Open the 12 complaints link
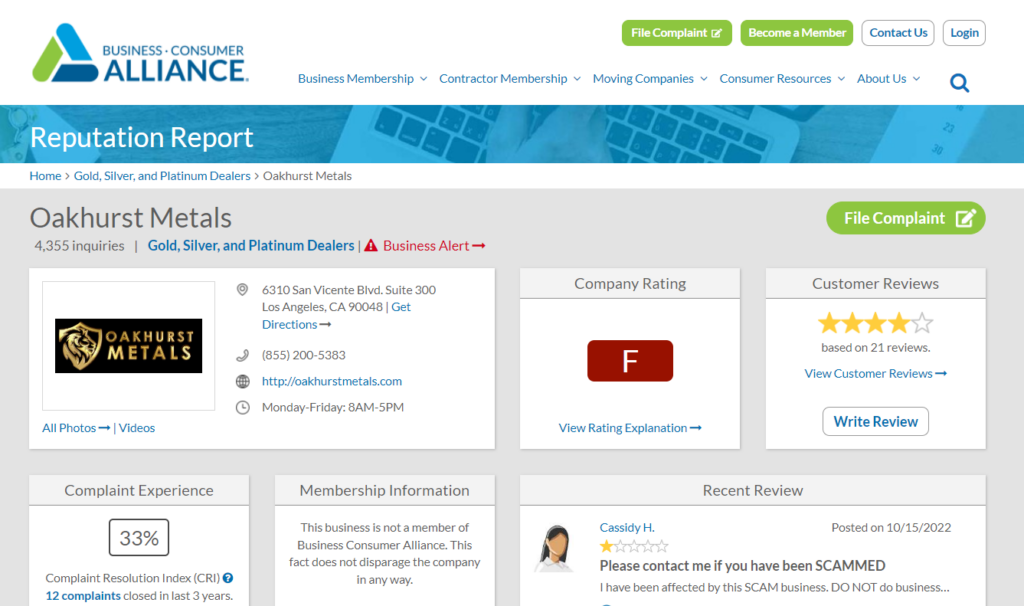Image resolution: width=1024 pixels, height=606 pixels. tap(83, 596)
